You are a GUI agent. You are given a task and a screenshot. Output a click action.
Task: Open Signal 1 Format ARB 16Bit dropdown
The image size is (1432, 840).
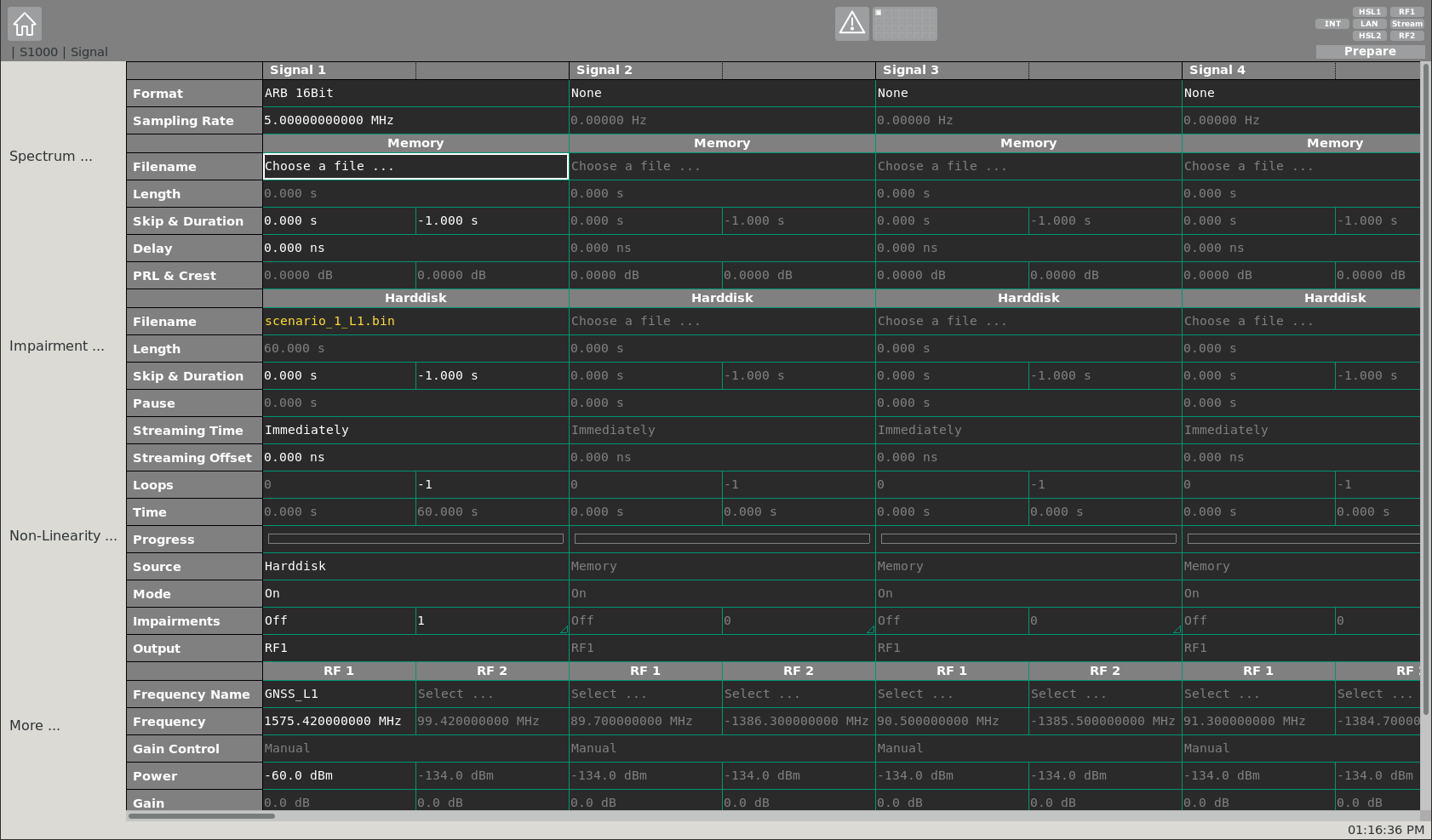click(415, 93)
